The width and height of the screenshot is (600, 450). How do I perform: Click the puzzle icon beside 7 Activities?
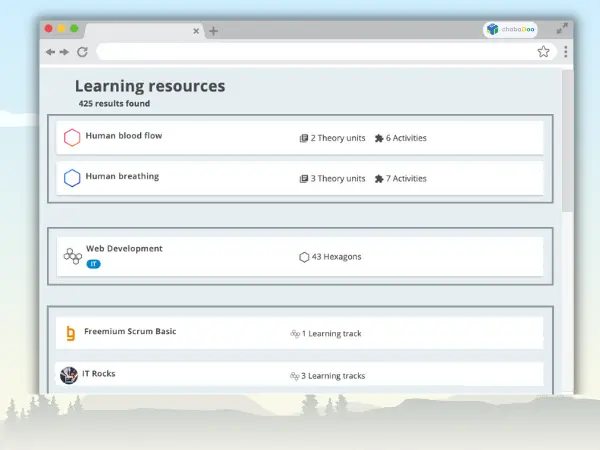click(379, 179)
